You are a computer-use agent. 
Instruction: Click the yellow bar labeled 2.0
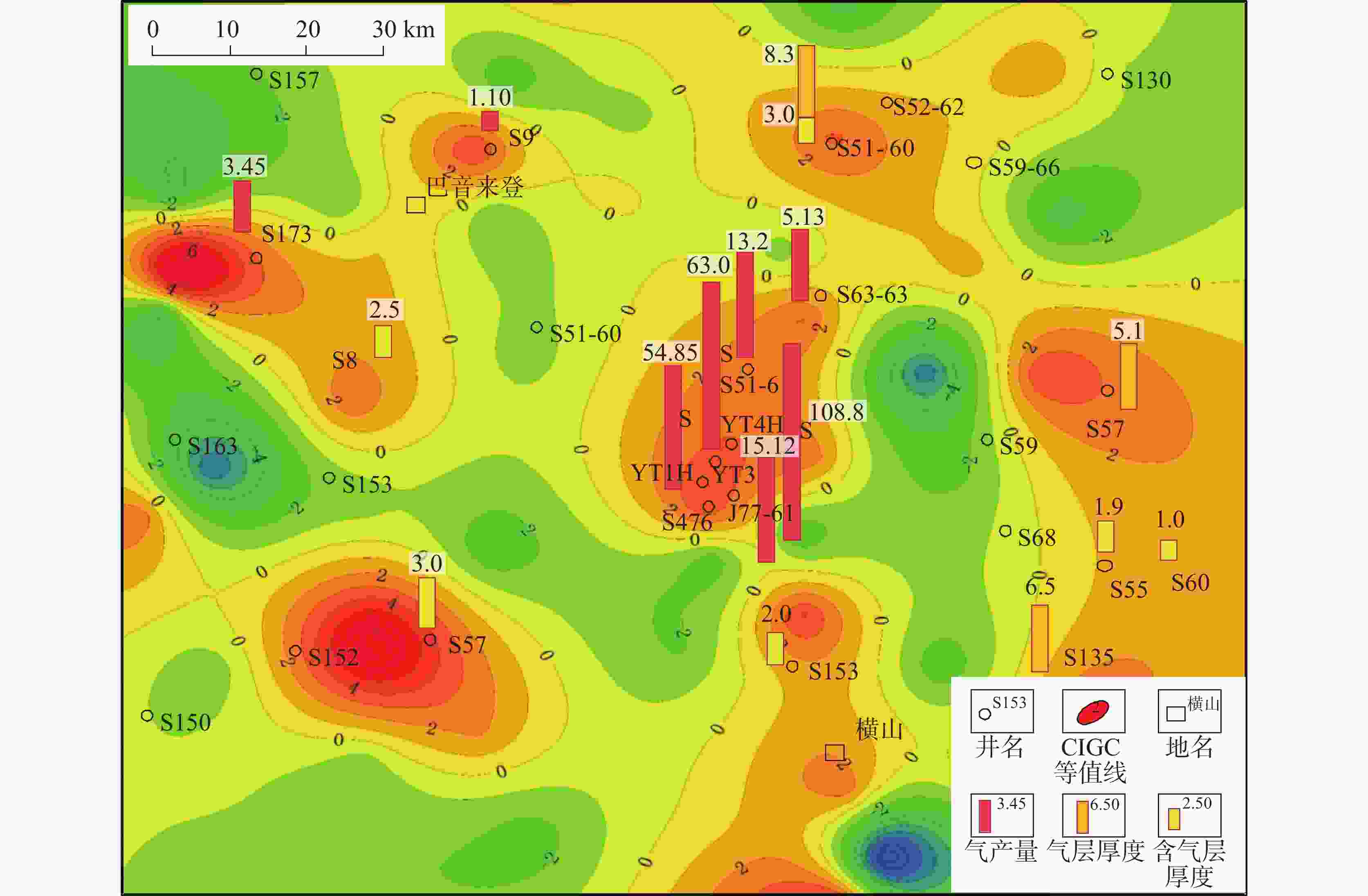point(775,648)
